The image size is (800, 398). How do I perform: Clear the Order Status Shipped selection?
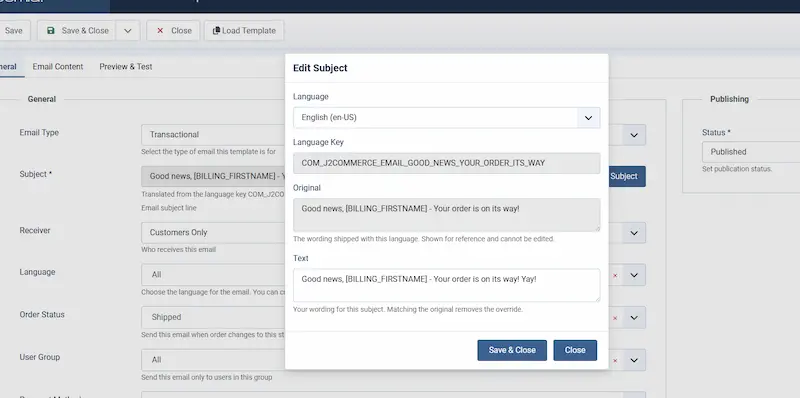click(615, 318)
